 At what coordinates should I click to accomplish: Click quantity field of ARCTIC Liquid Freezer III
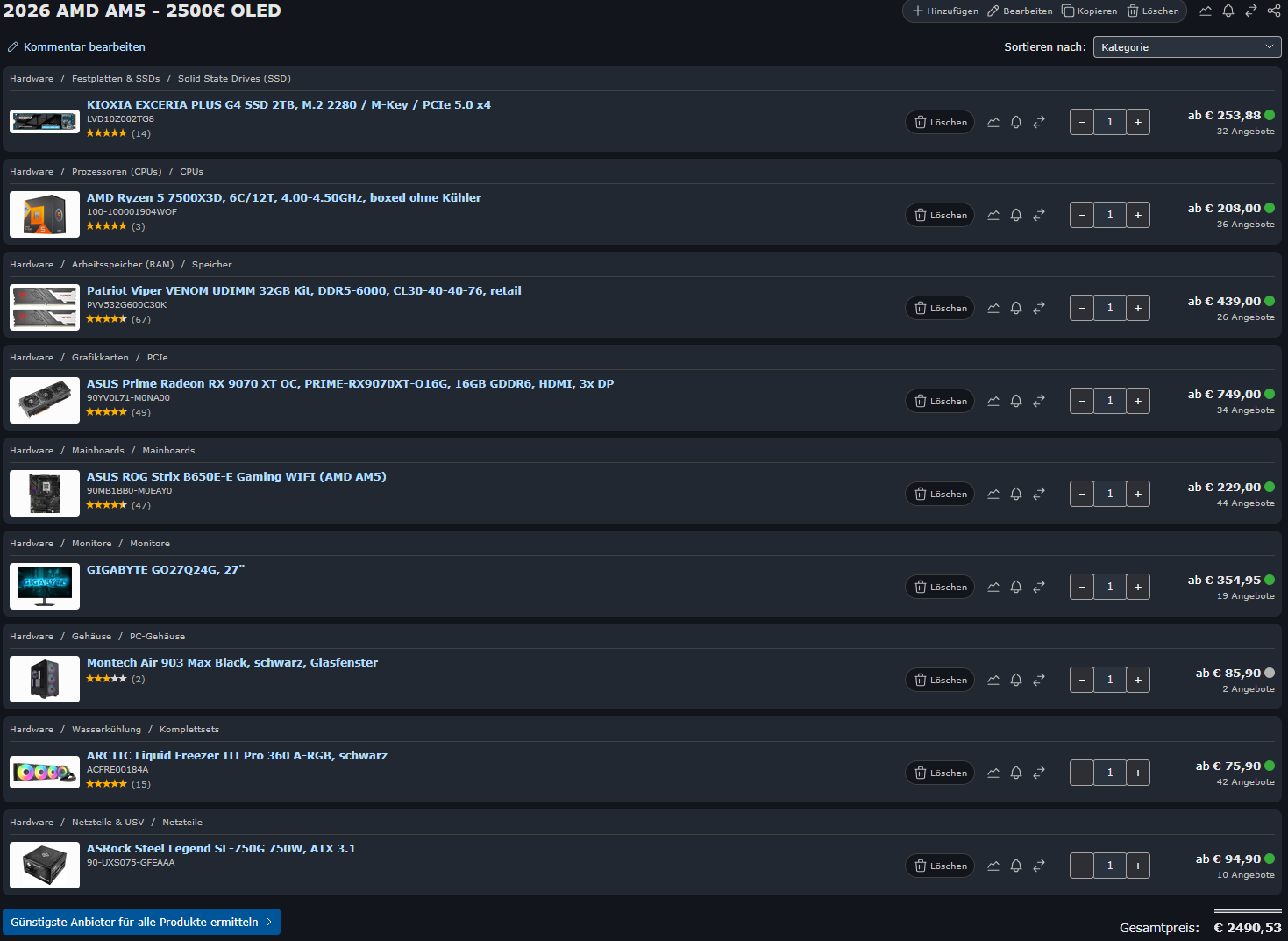click(x=1110, y=773)
